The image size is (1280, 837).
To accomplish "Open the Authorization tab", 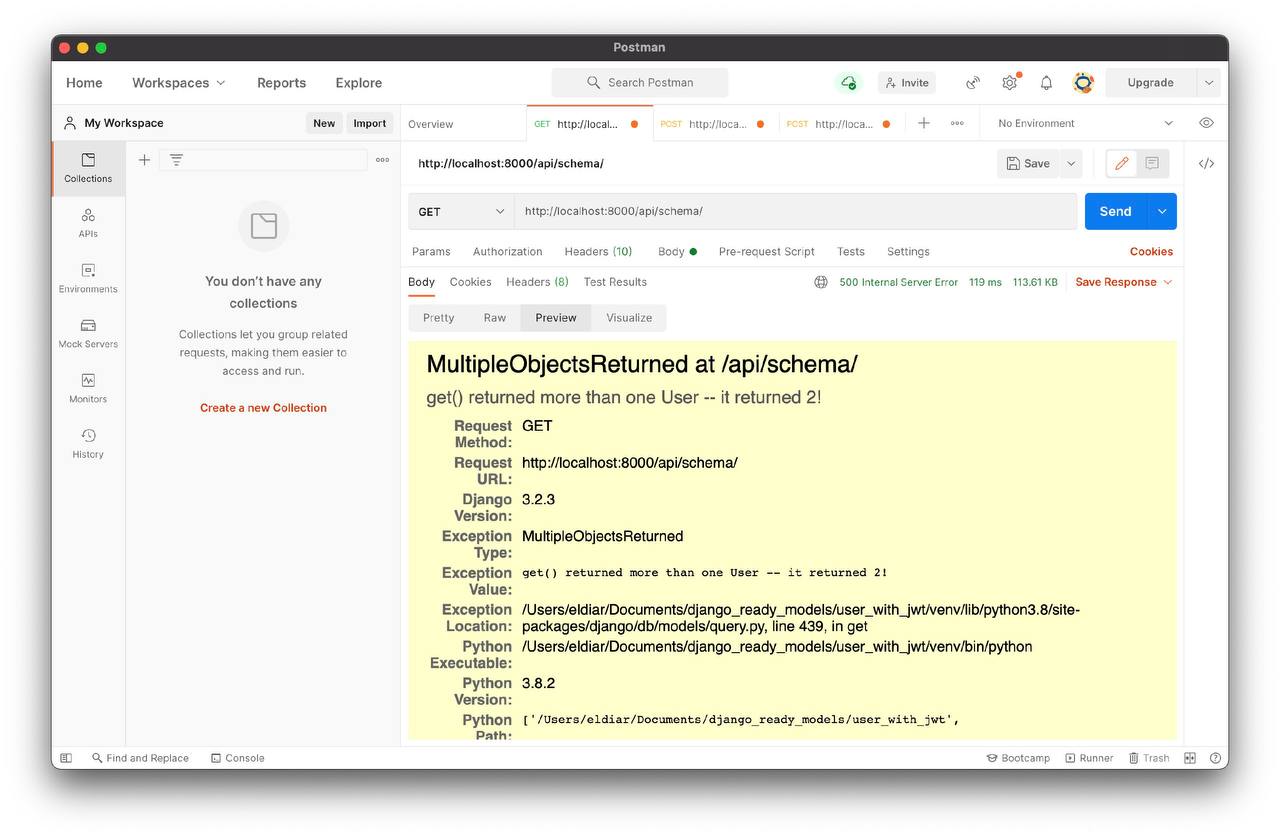I will click(507, 252).
